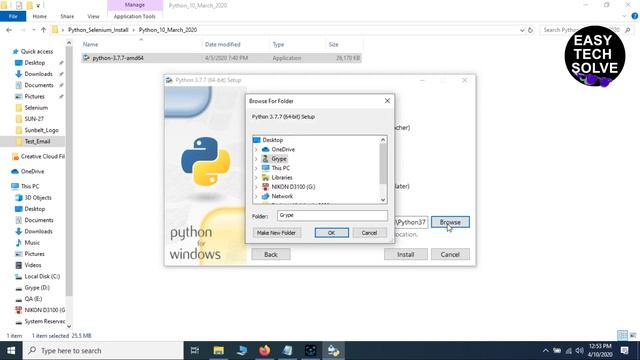Screen dimensions: 640x360
Task: Expand NIKON D3100 node in folder tree
Action: point(256,187)
